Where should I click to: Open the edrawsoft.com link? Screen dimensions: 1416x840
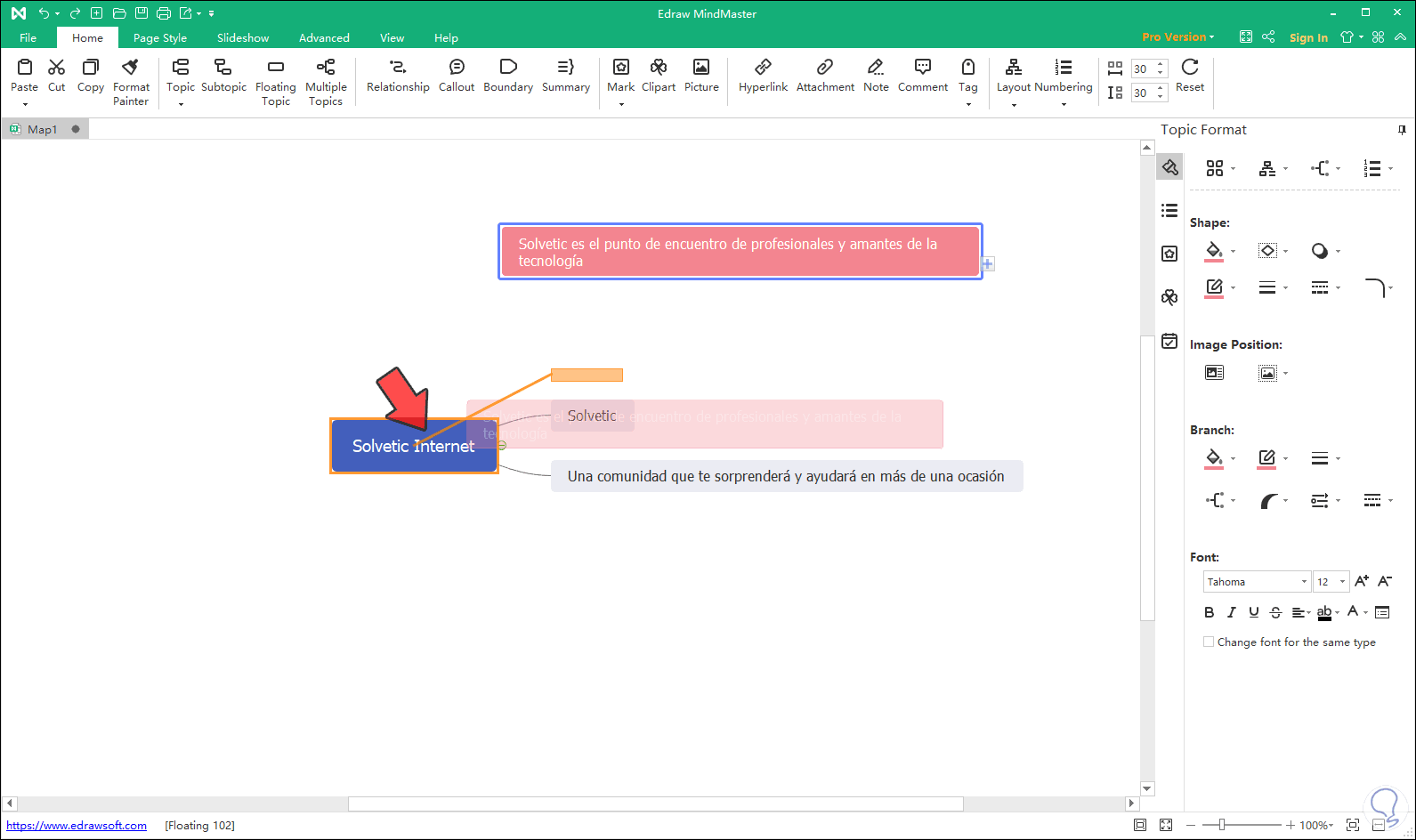coord(77,826)
